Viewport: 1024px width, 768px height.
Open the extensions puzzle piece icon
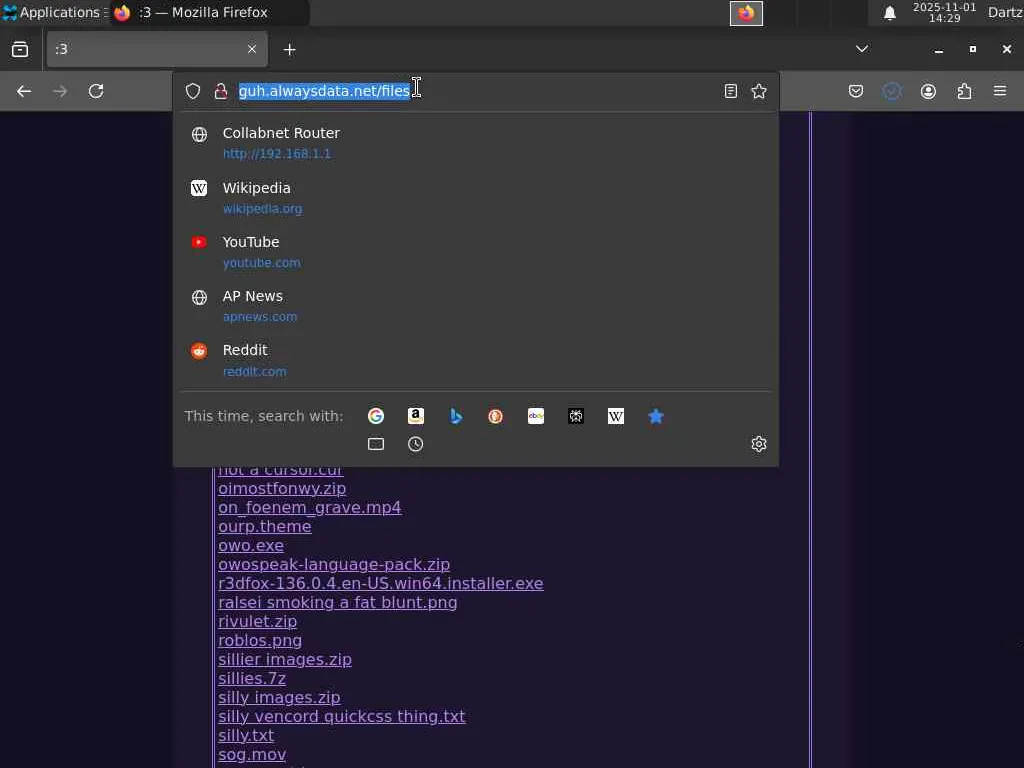[965, 91]
